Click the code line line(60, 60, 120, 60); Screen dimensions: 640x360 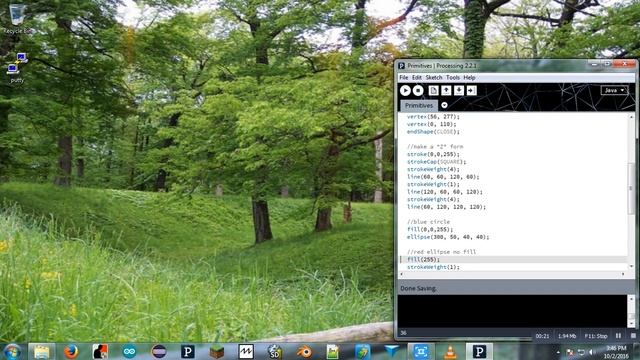pos(443,177)
